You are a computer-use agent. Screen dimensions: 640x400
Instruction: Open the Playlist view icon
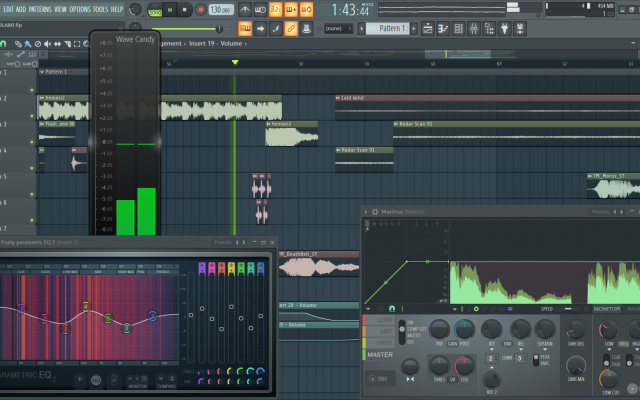click(x=428, y=29)
